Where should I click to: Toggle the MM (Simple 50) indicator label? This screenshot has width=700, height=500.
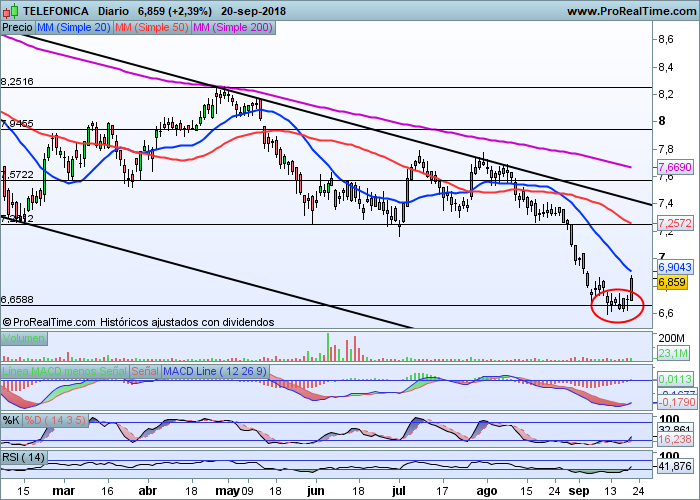[150, 28]
